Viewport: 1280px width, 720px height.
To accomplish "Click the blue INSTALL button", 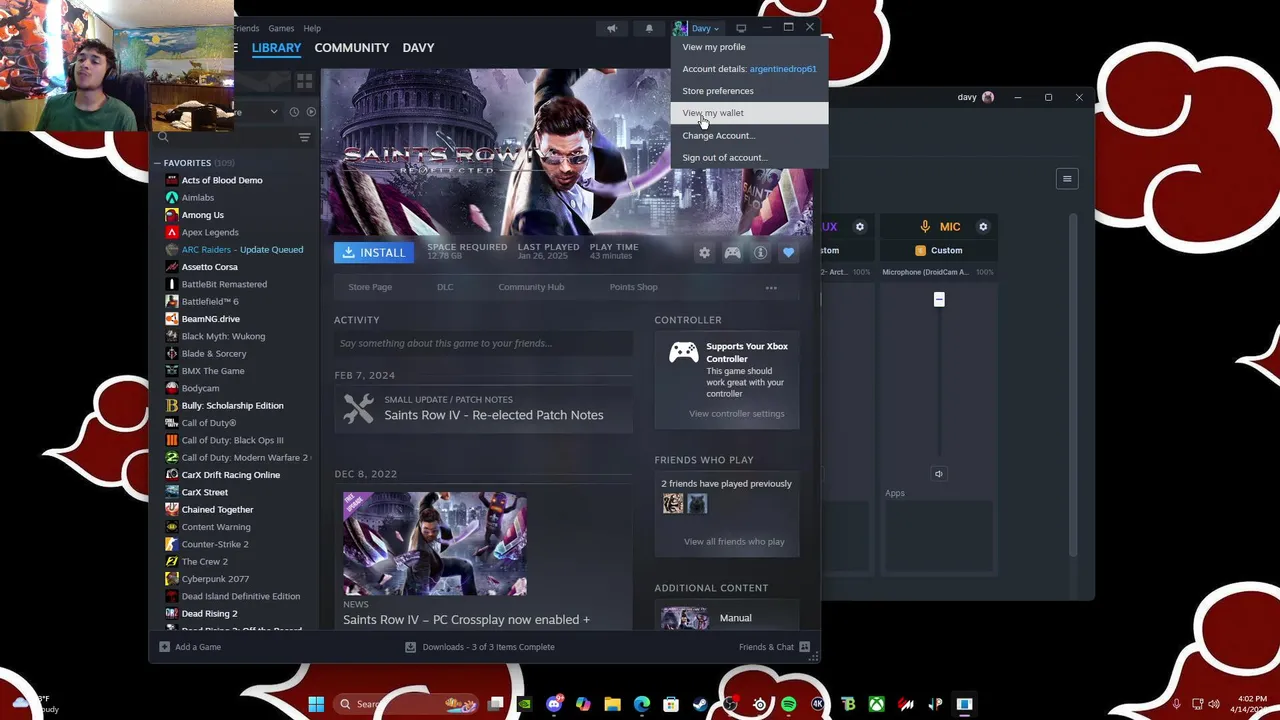I will 374,253.
